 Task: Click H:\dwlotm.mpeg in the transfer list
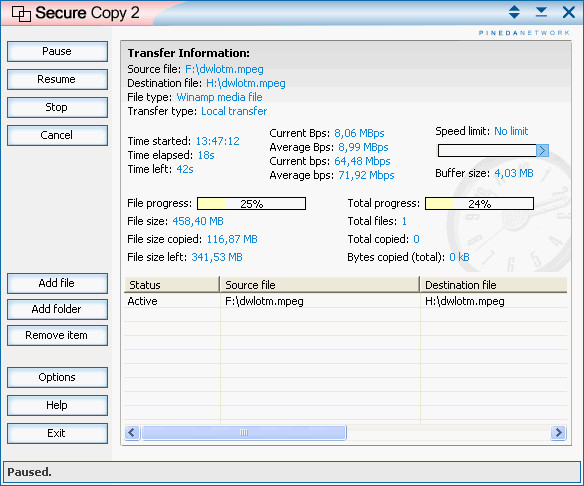click(464, 301)
